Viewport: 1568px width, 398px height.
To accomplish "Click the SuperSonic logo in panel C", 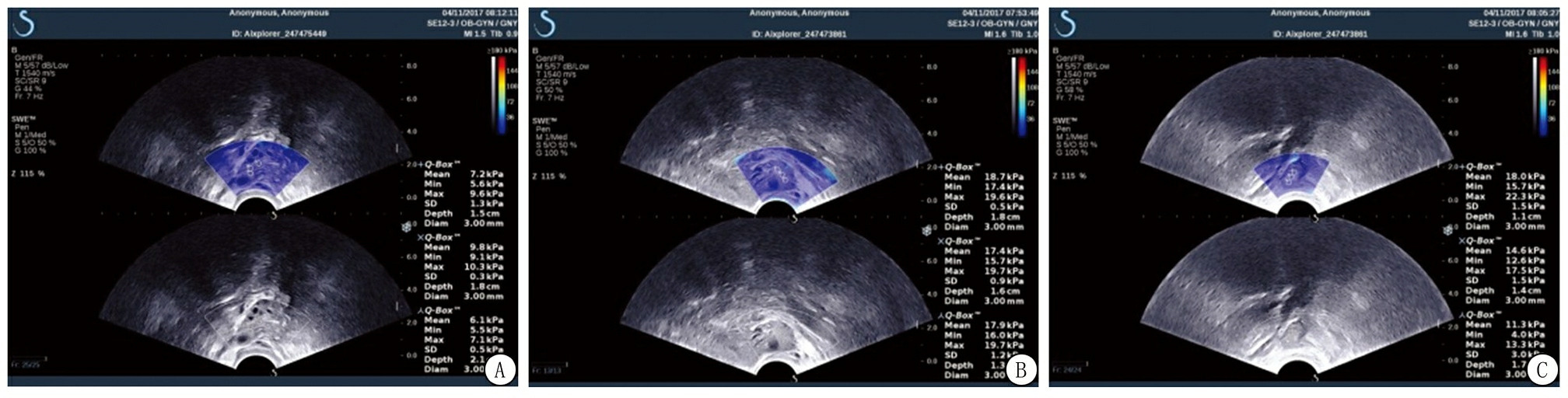I will [1066, 24].
